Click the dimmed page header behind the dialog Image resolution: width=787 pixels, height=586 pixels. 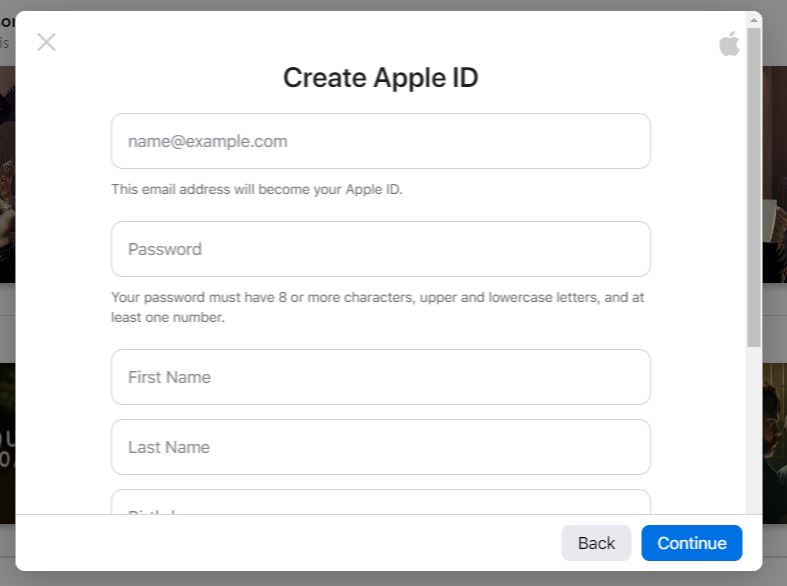pyautogui.click(x=6, y=30)
